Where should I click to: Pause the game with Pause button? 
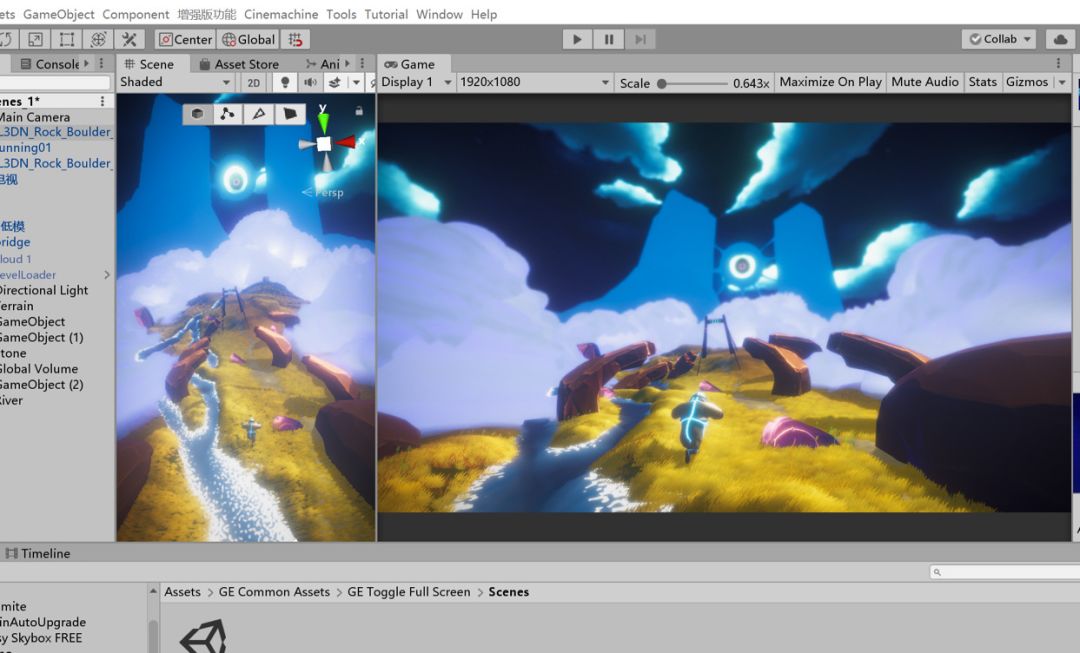(x=609, y=39)
